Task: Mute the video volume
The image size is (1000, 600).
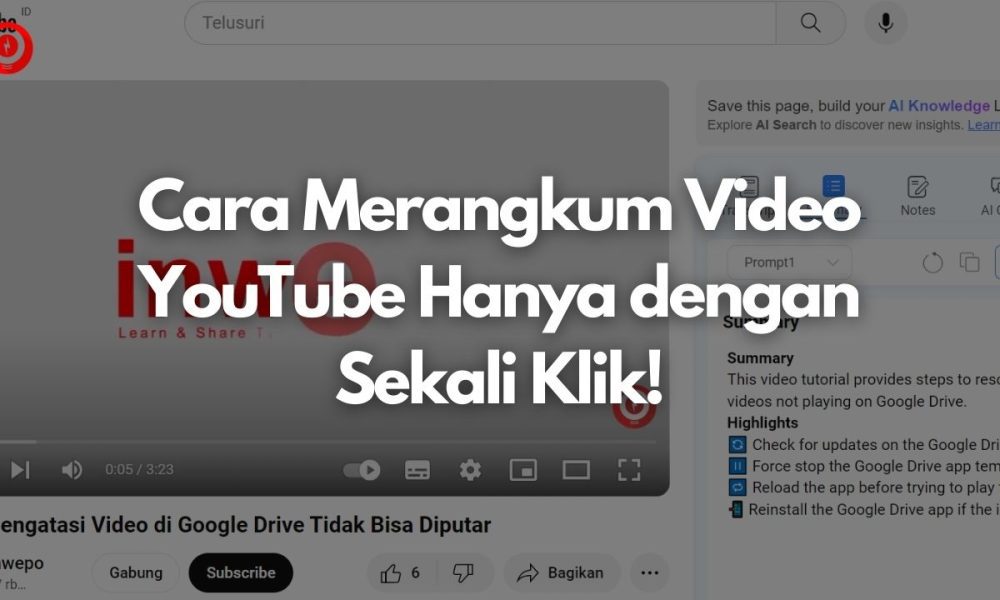Action: point(71,469)
